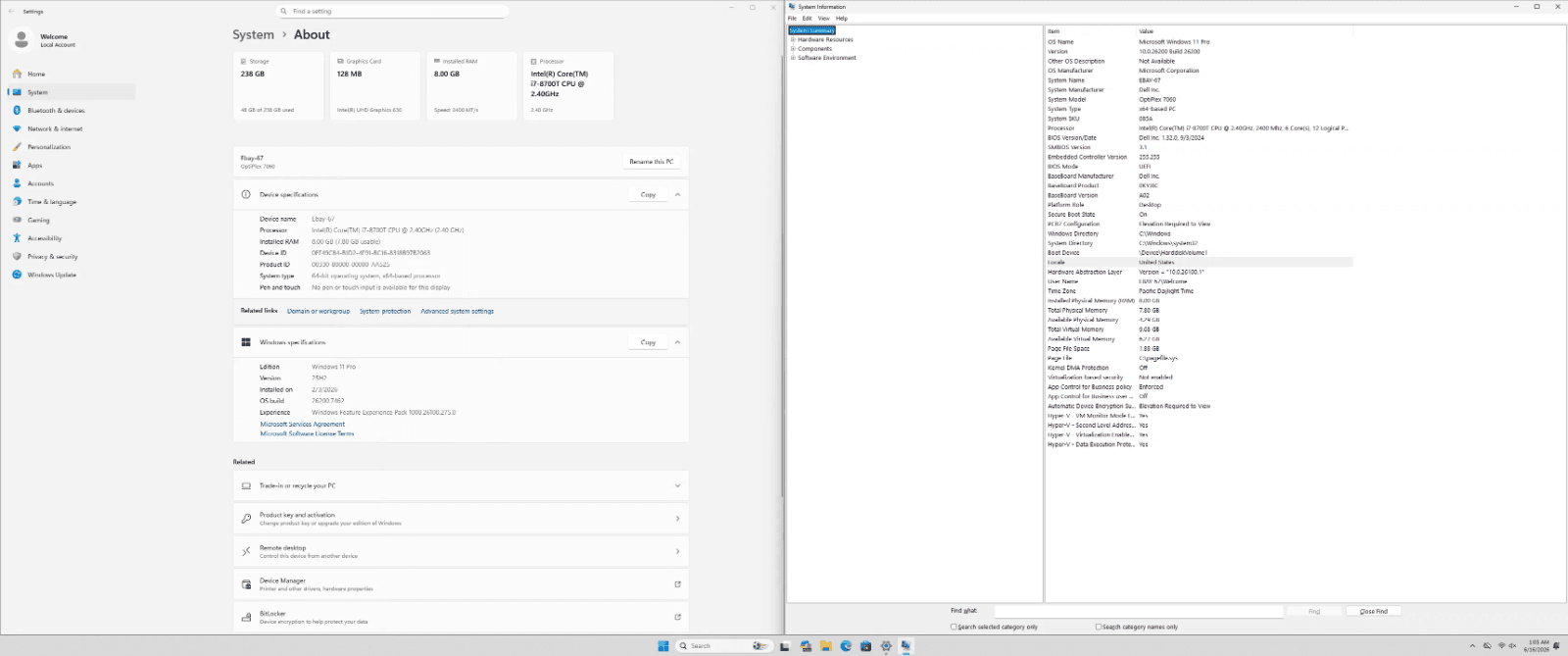This screenshot has height=656, width=1568.
Task: Expand Software Environment tree node
Action: pos(793,58)
